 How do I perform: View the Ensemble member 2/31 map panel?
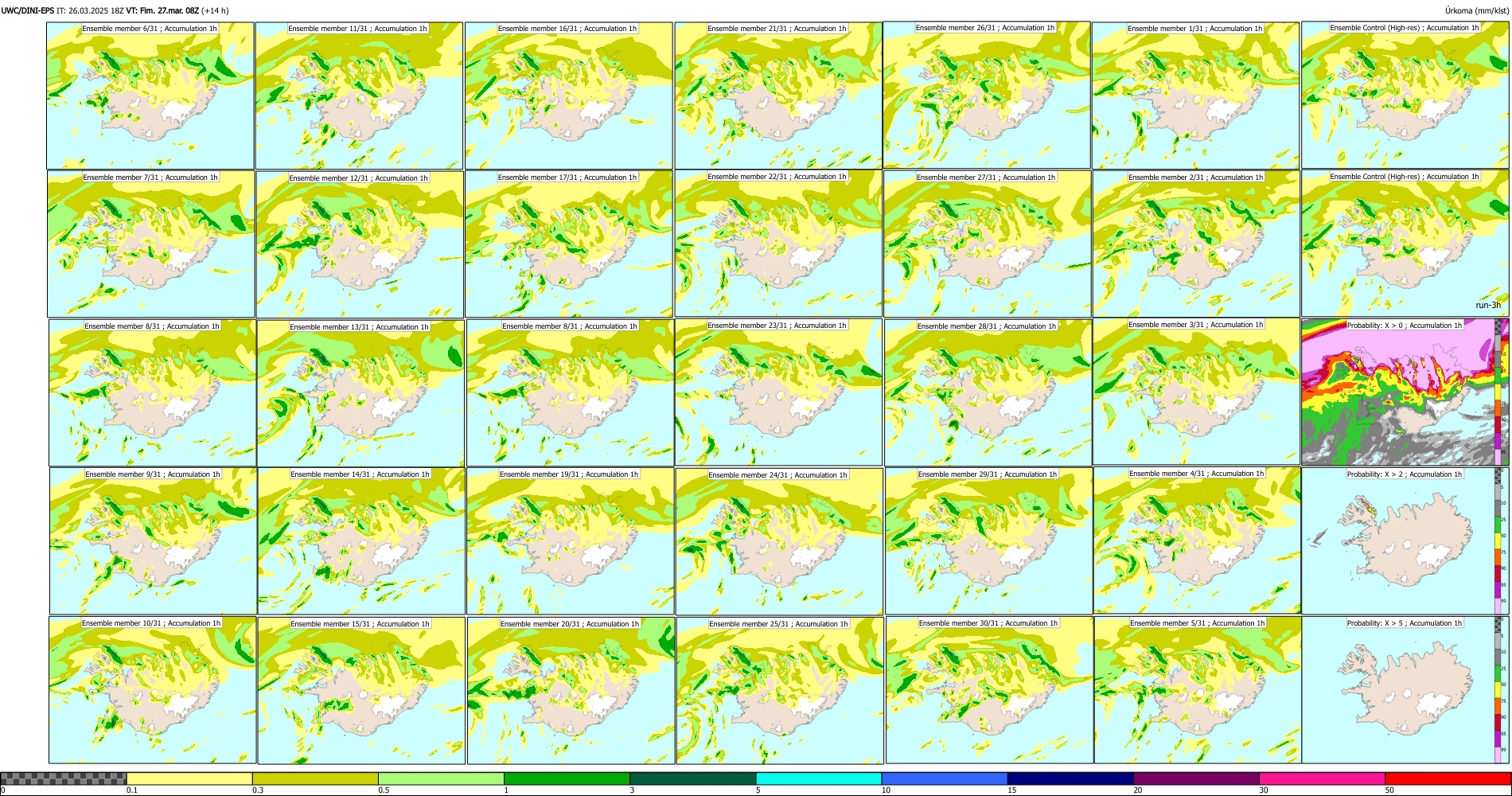[1196, 244]
